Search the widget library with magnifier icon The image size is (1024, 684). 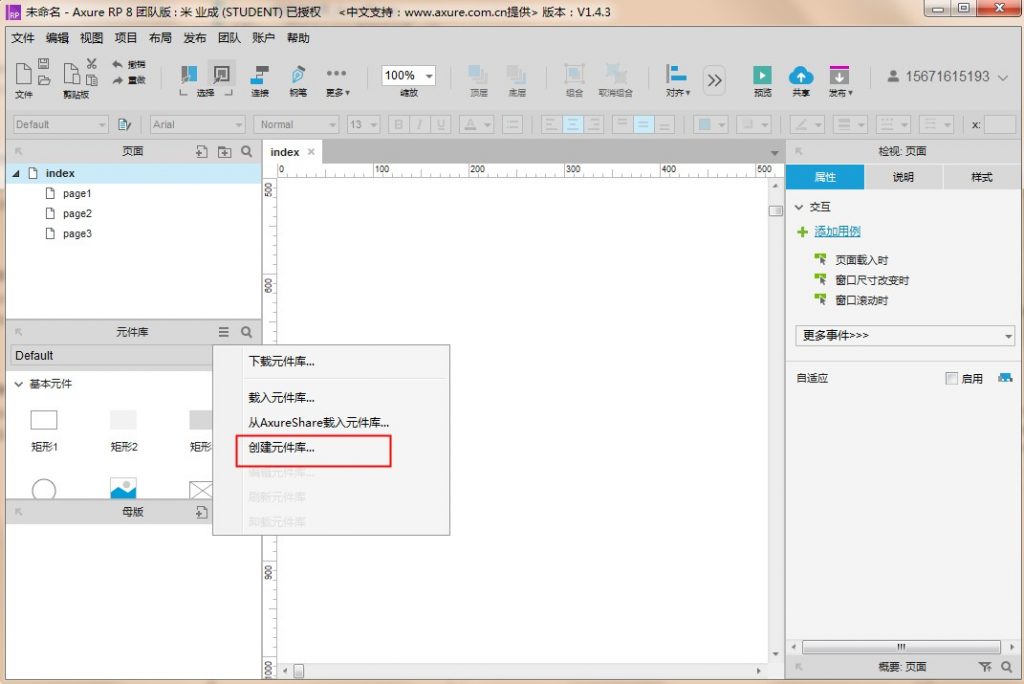tap(246, 332)
